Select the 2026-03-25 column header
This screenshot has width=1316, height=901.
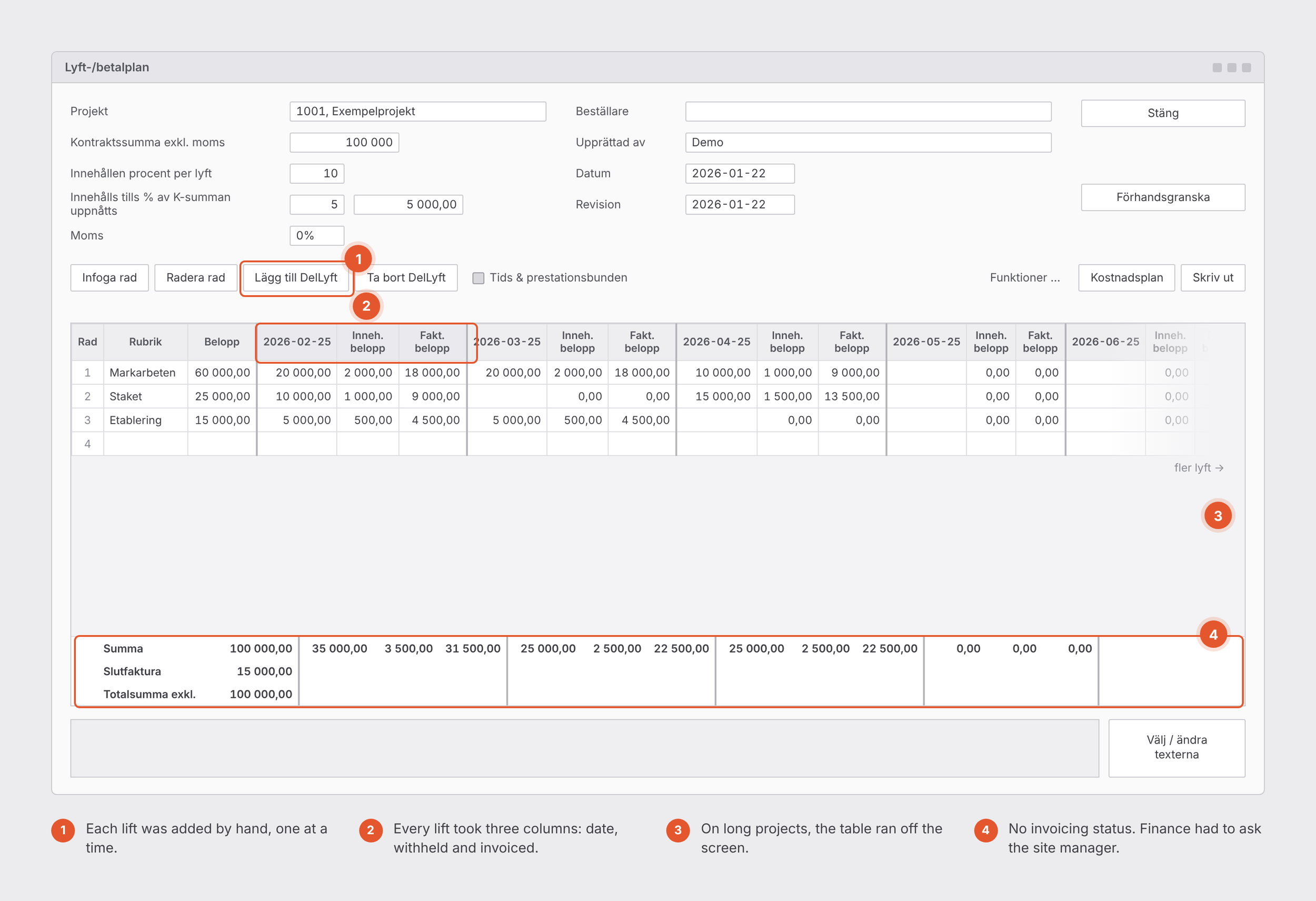coord(507,342)
